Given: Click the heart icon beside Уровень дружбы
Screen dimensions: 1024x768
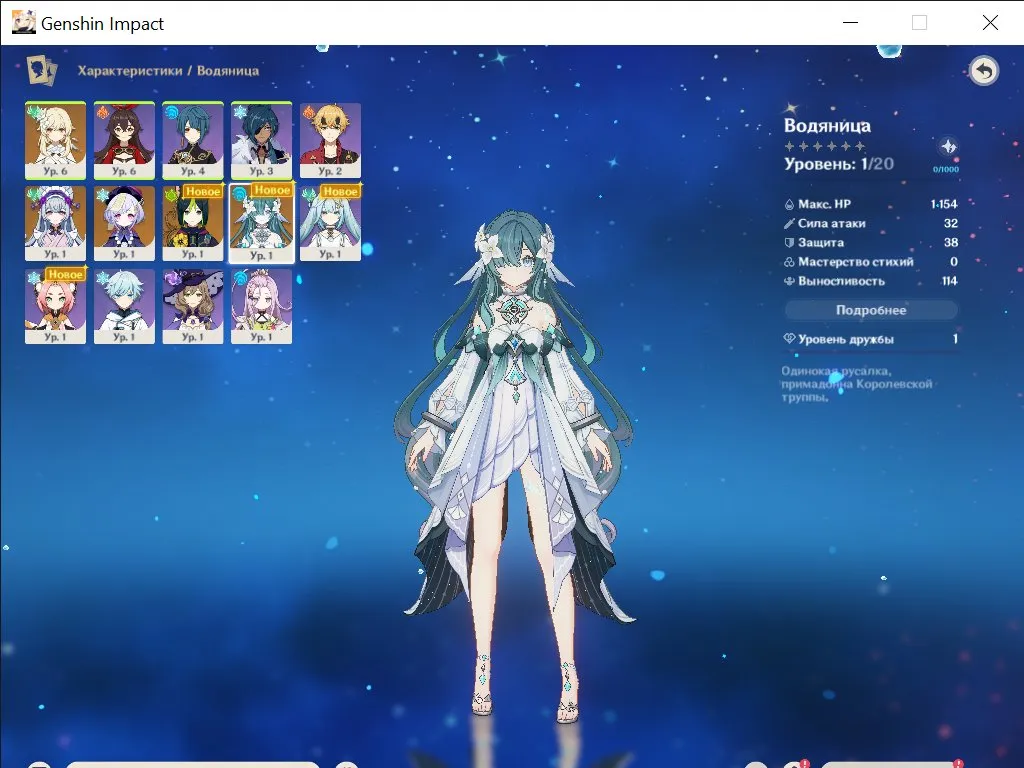Looking at the screenshot, I should click(789, 339).
